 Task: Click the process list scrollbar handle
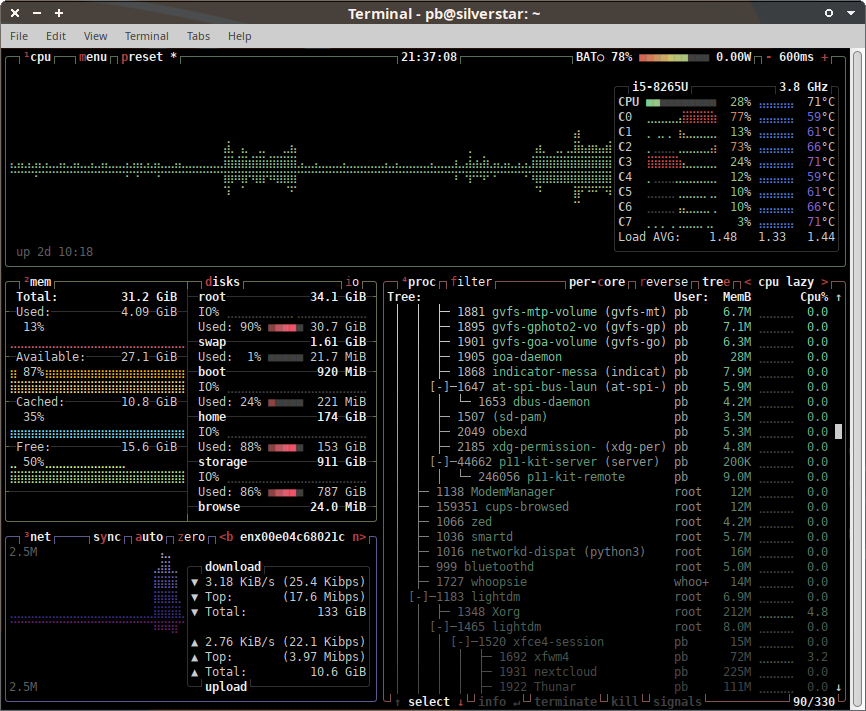pyautogui.click(x=839, y=432)
